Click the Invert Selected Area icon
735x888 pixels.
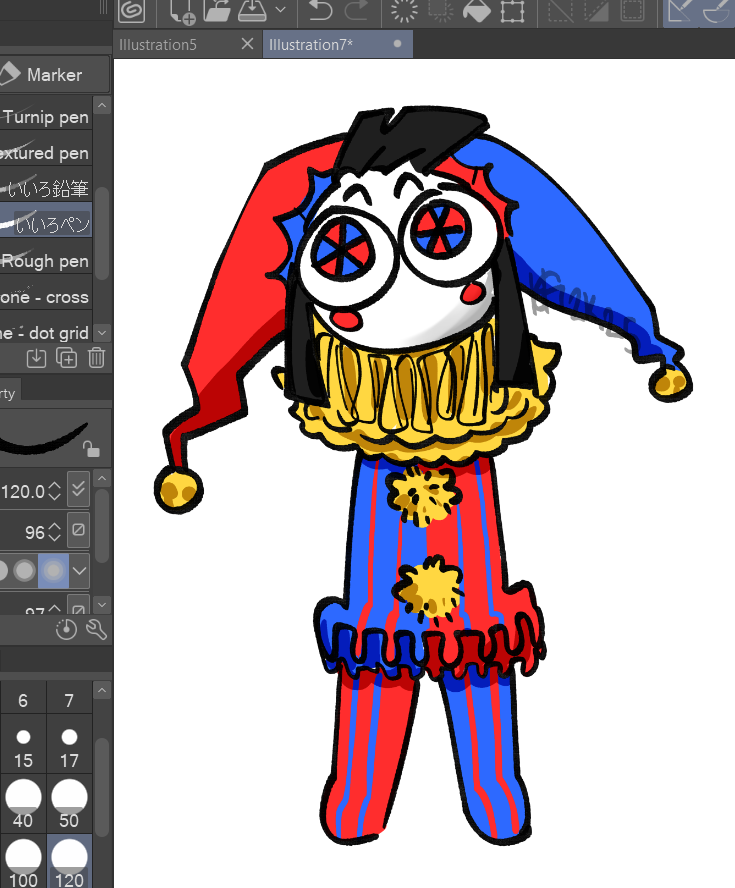(x=596, y=10)
